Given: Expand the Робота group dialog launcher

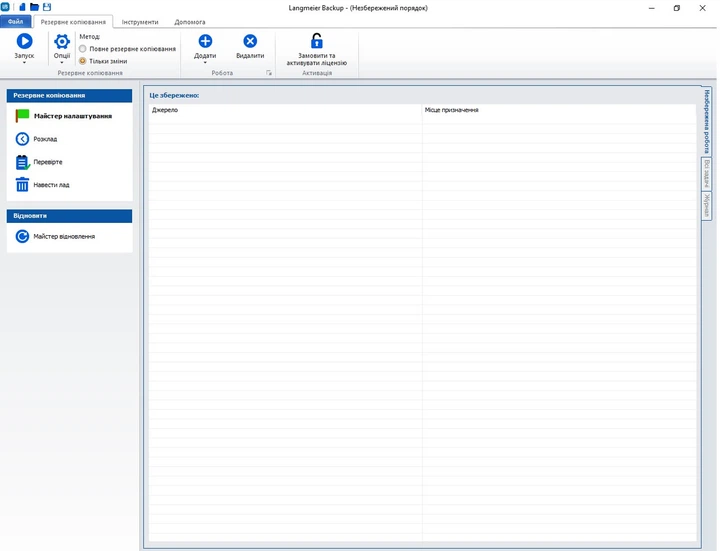Looking at the screenshot, I should [x=269, y=73].
